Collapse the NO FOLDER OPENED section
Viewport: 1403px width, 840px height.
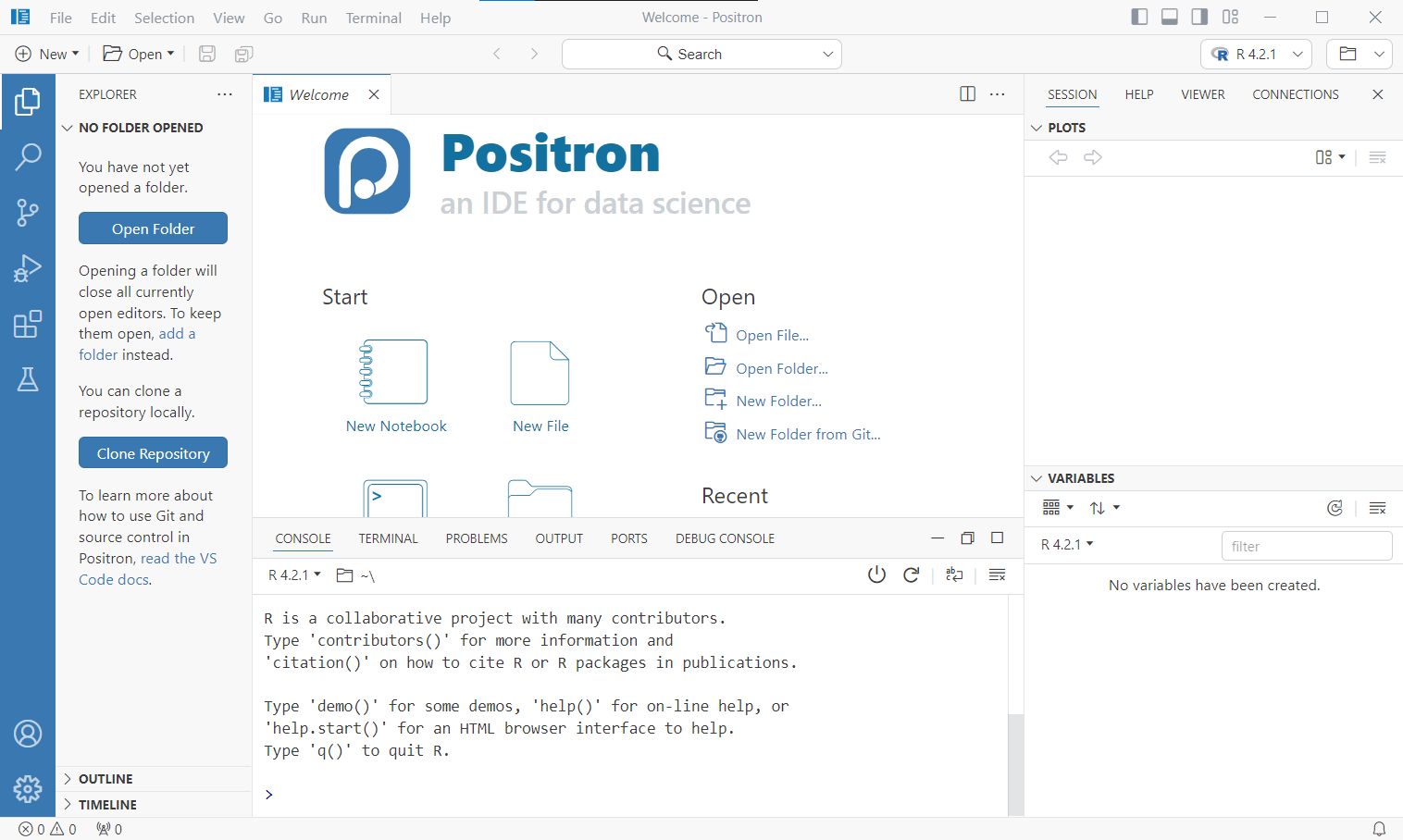[154, 128]
